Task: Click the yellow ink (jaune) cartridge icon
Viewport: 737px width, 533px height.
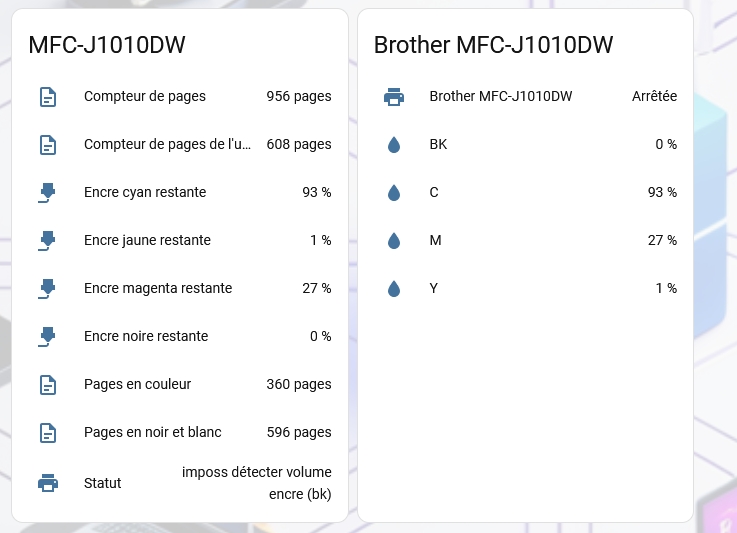Action: [x=48, y=240]
